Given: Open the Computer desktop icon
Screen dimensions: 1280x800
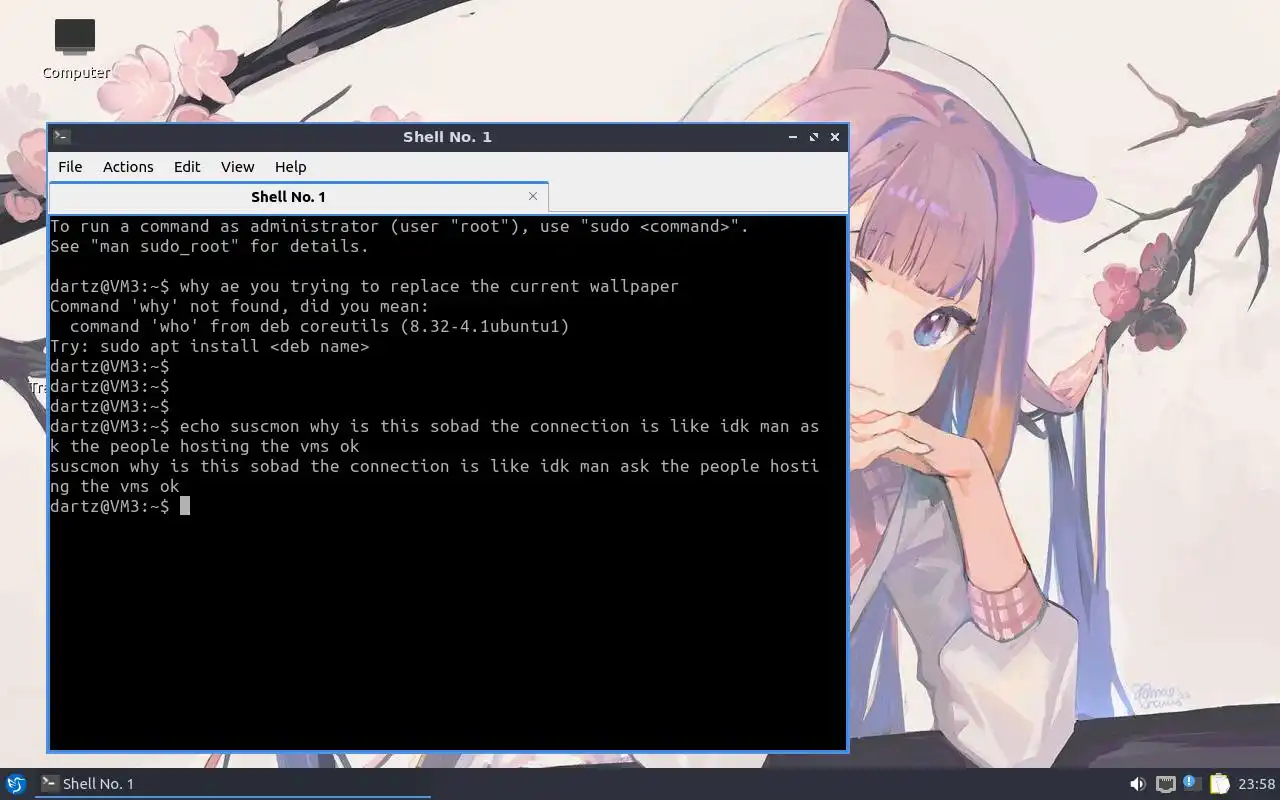Looking at the screenshot, I should (x=75, y=48).
